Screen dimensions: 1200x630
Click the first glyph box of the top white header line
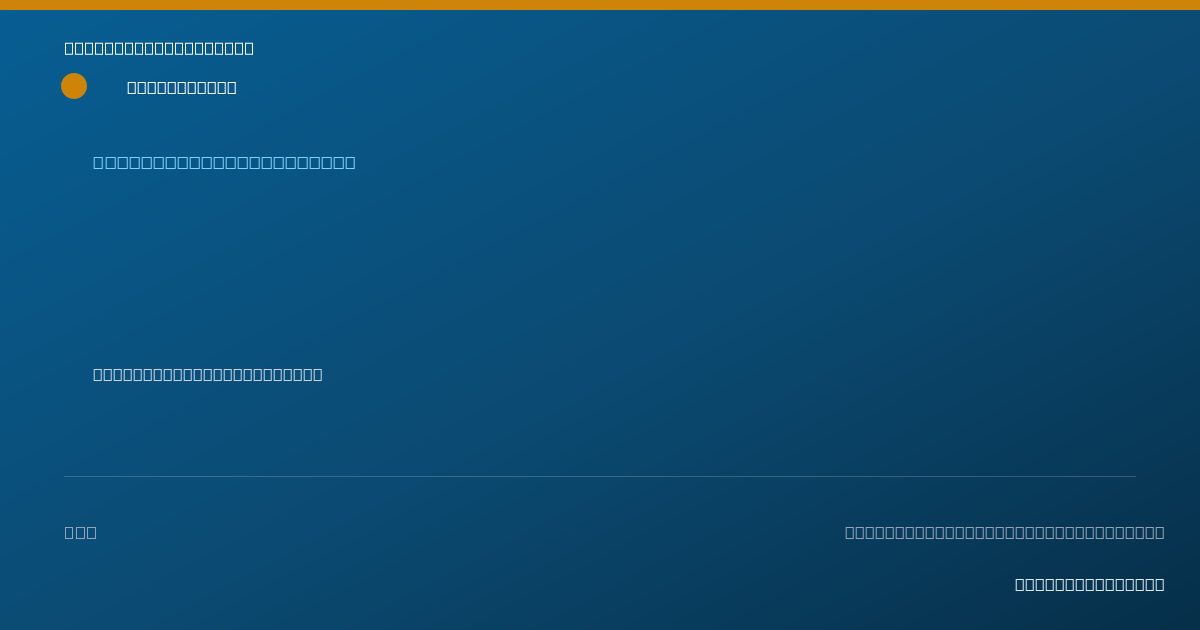[x=69, y=48]
